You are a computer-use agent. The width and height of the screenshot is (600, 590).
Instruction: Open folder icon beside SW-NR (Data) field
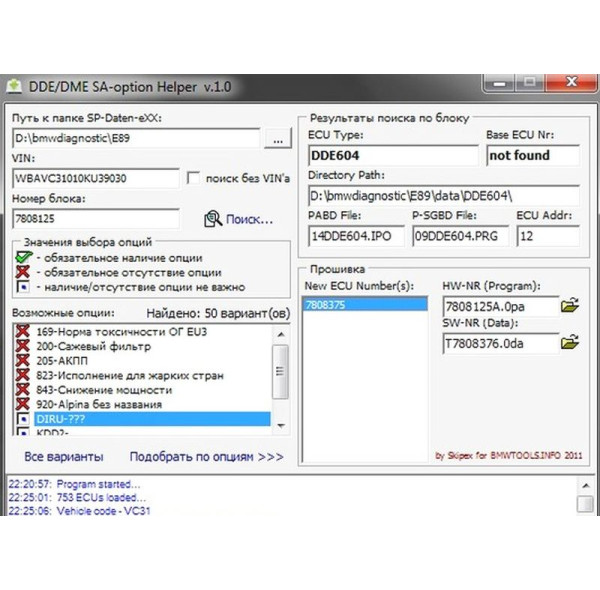[x=569, y=342]
